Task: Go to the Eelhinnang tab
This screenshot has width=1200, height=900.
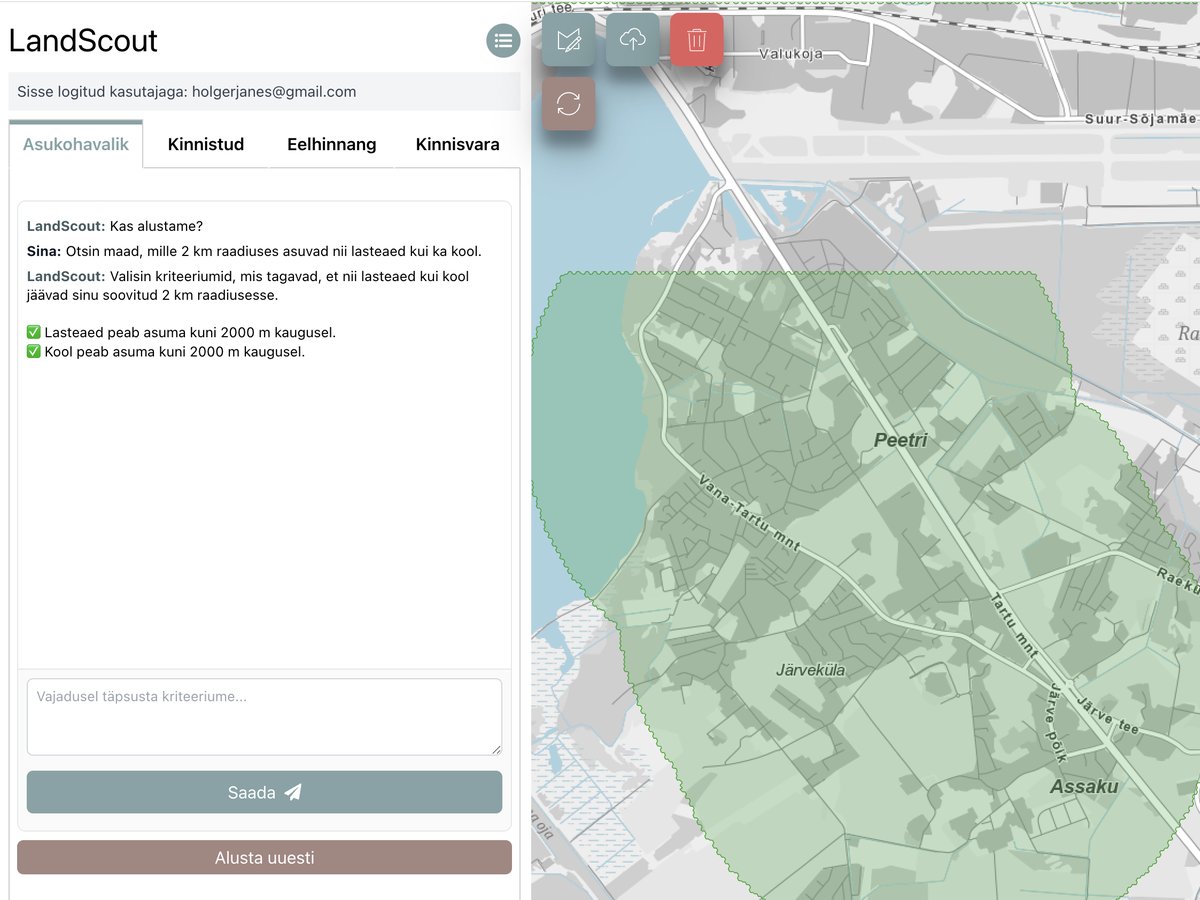Action: pos(332,144)
